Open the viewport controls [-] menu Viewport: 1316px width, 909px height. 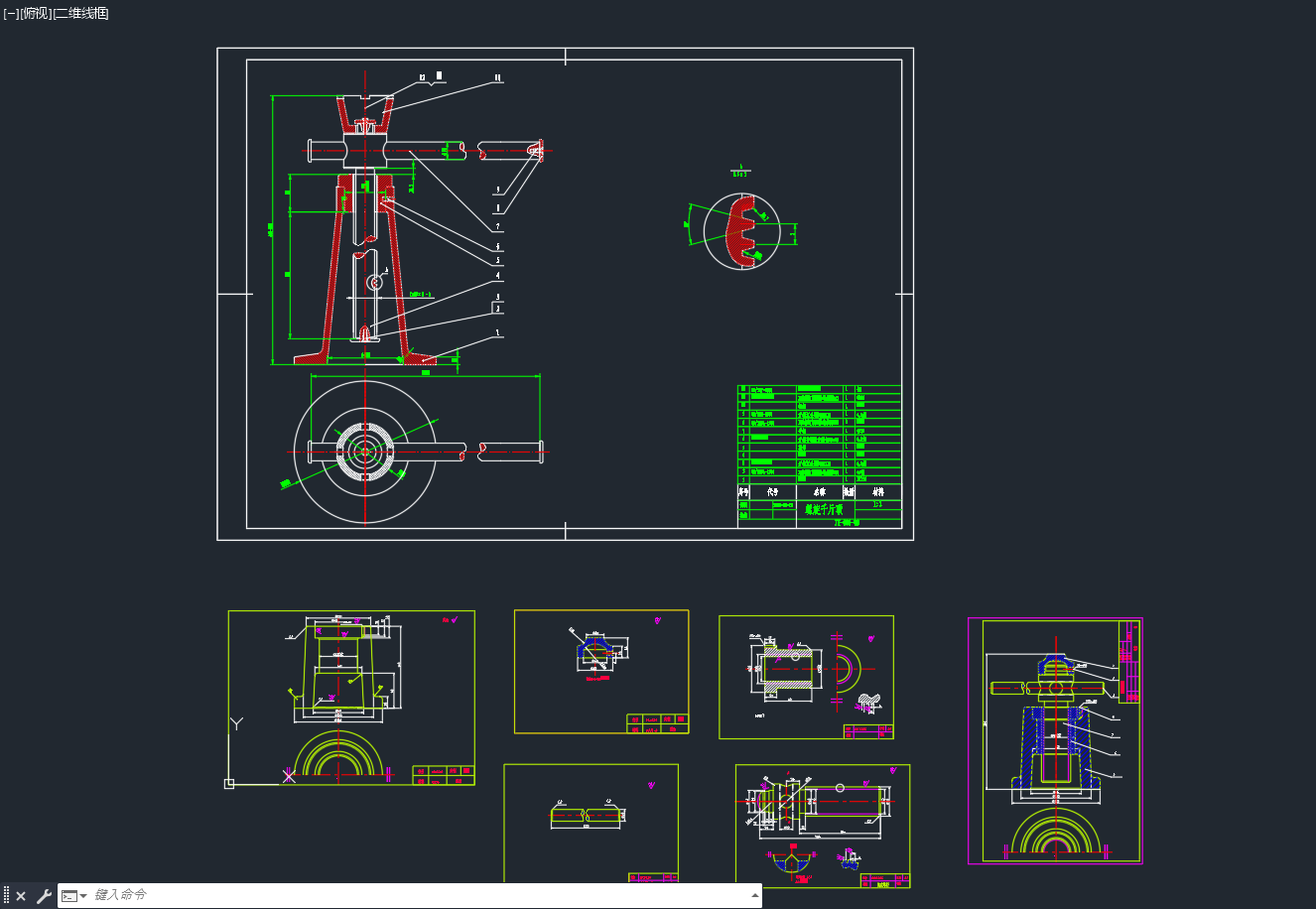tap(11, 13)
